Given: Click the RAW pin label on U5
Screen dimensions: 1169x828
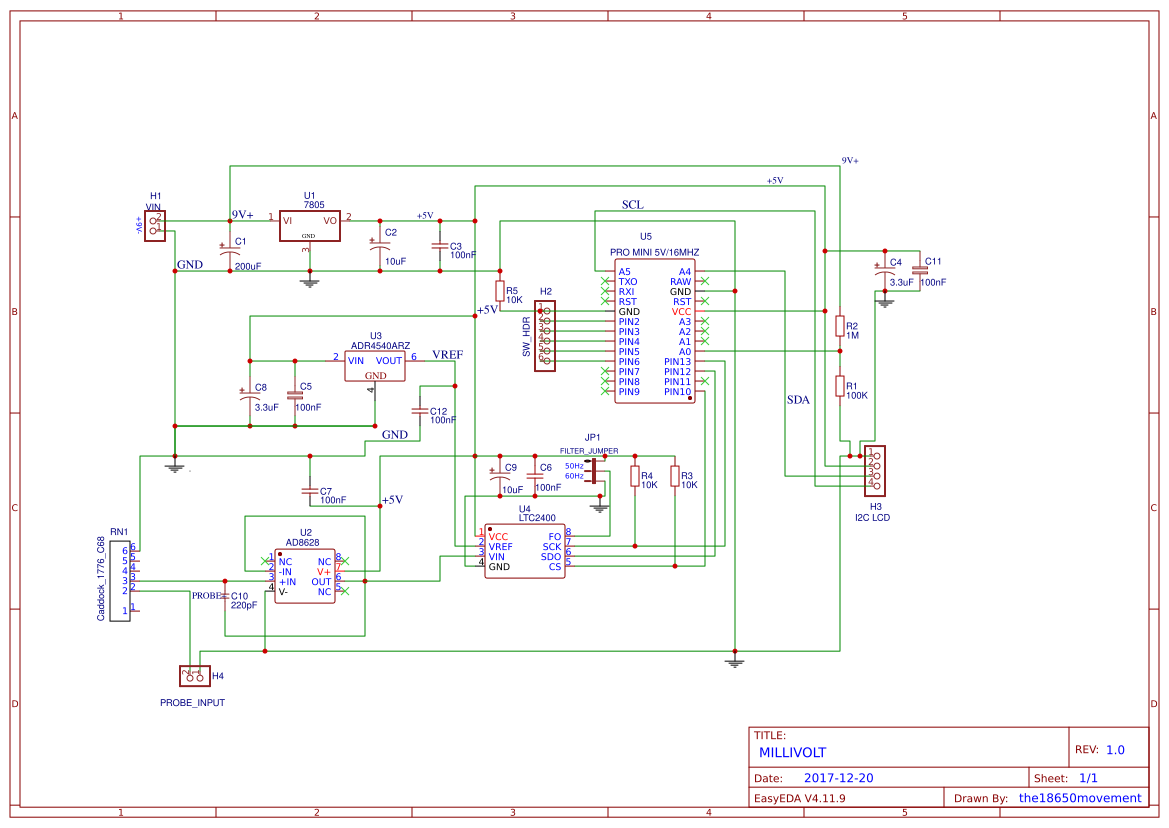Looking at the screenshot, I should pyautogui.click(x=681, y=282).
